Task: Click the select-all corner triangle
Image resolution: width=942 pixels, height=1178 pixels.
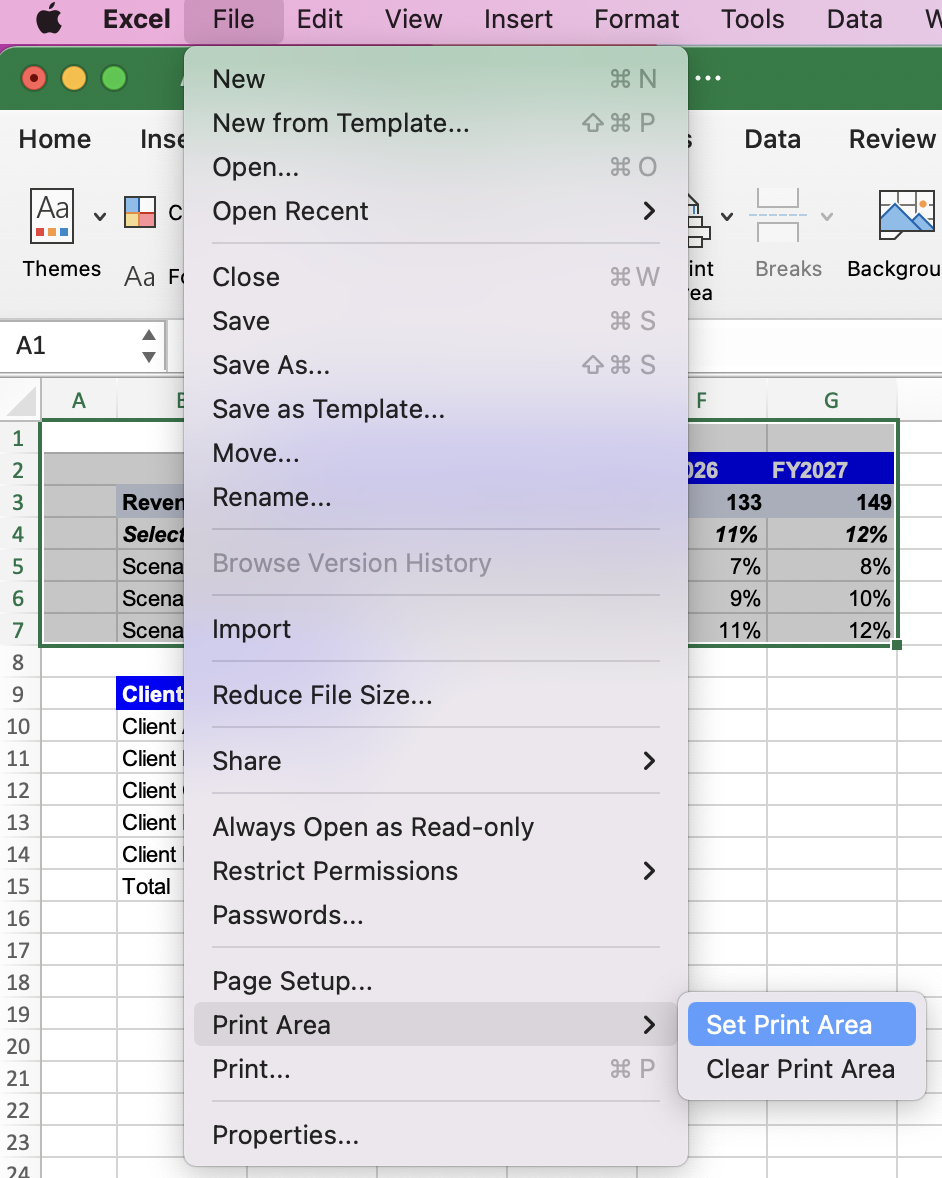Action: point(21,401)
